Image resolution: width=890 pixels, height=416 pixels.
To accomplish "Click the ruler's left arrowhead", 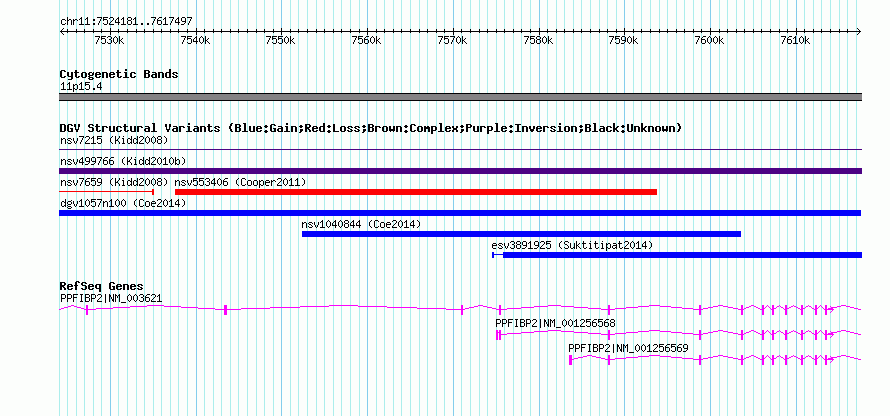I will [62, 32].
